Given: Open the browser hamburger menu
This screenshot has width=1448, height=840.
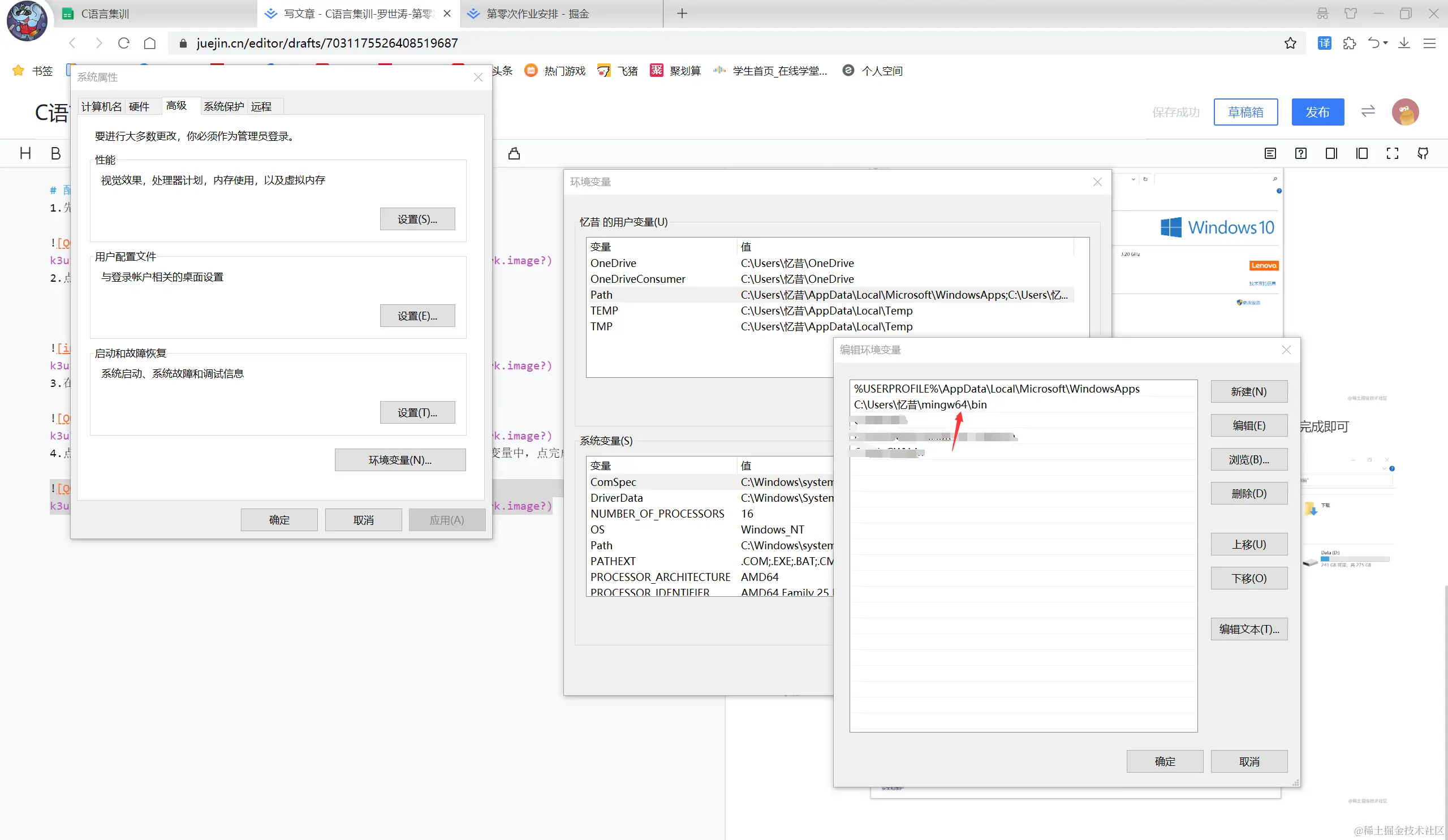Looking at the screenshot, I should [x=1429, y=43].
